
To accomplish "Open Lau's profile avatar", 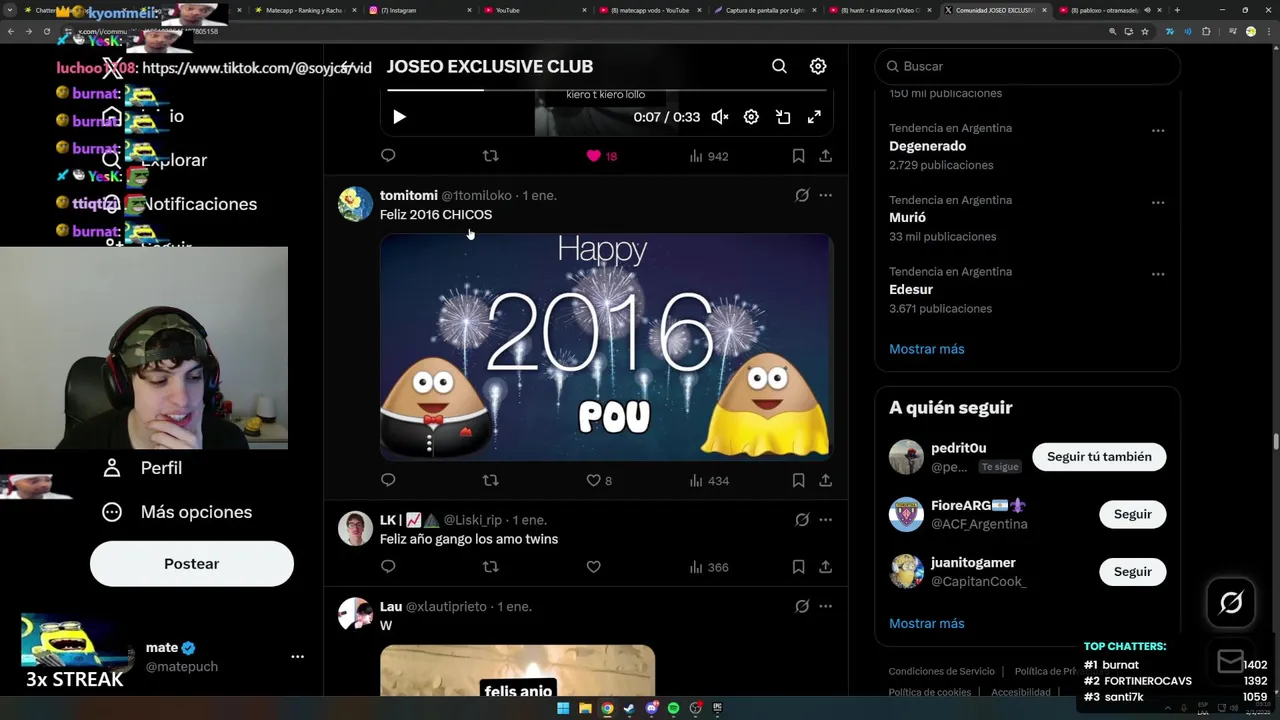I will point(355,614).
